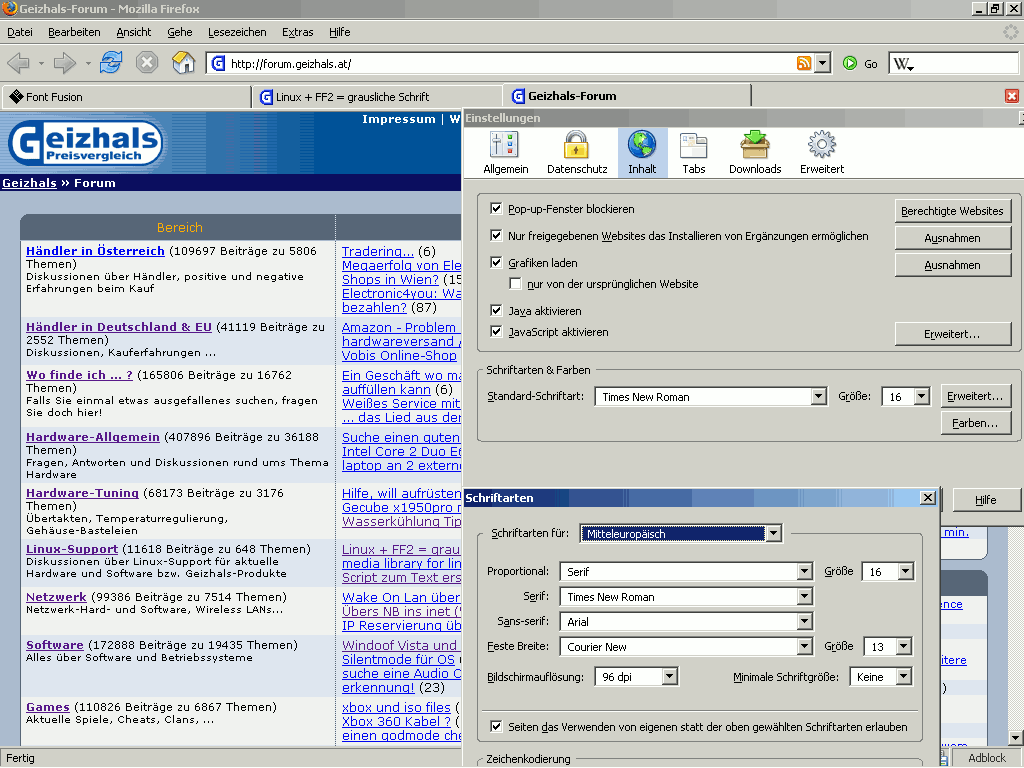Reload the page with the refresh icon
Image resolution: width=1024 pixels, height=768 pixels.
[x=111, y=63]
